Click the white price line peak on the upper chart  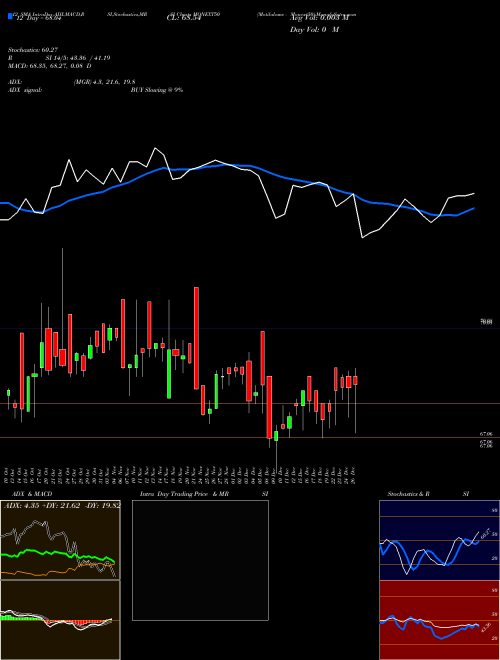tap(155, 148)
